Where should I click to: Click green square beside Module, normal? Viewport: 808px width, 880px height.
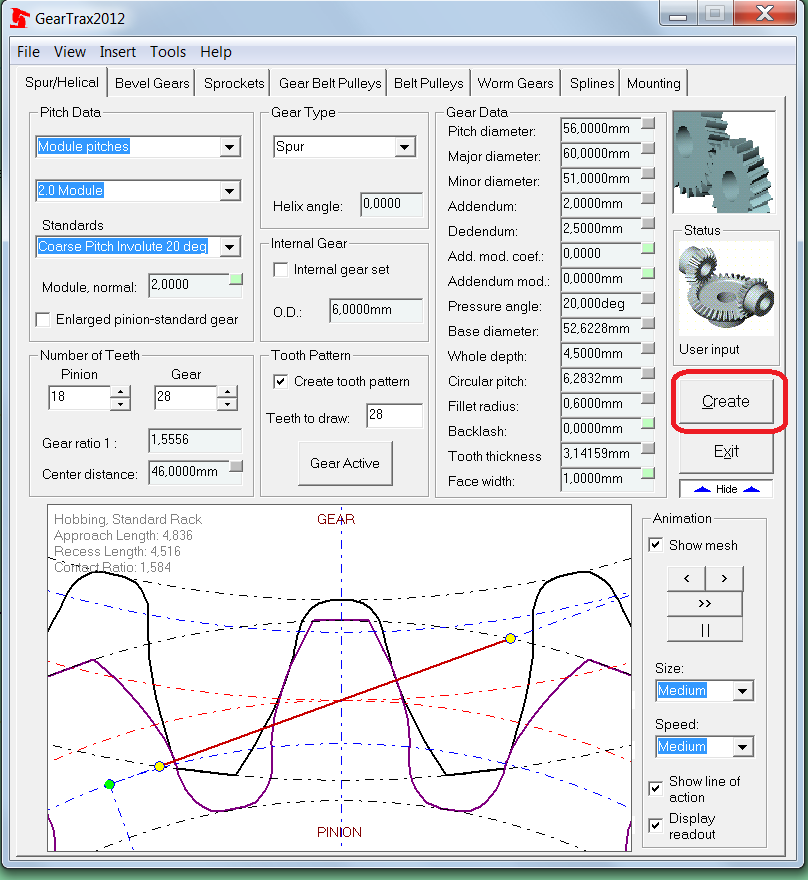(x=236, y=279)
